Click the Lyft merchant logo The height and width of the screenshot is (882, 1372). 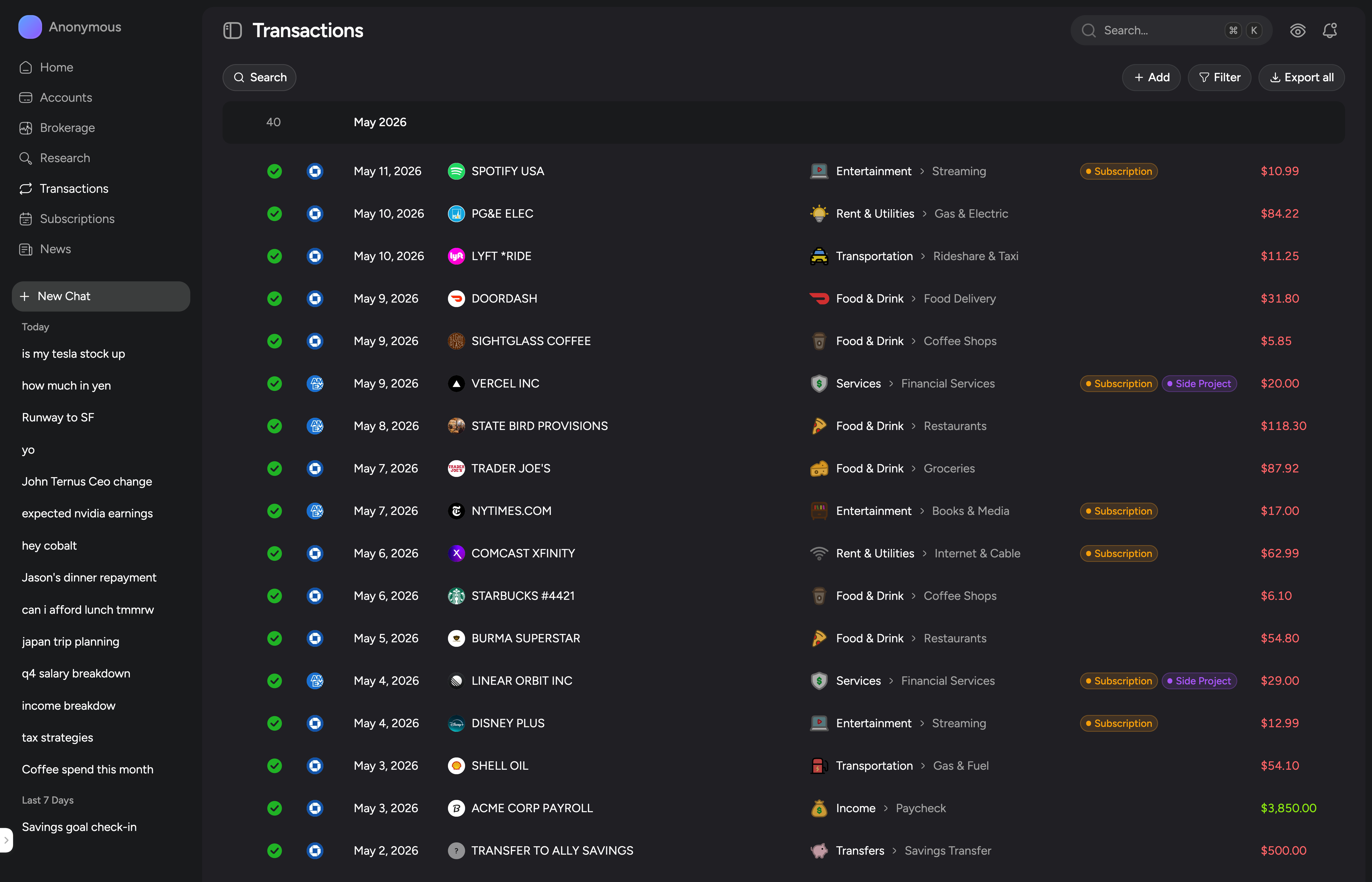point(456,256)
